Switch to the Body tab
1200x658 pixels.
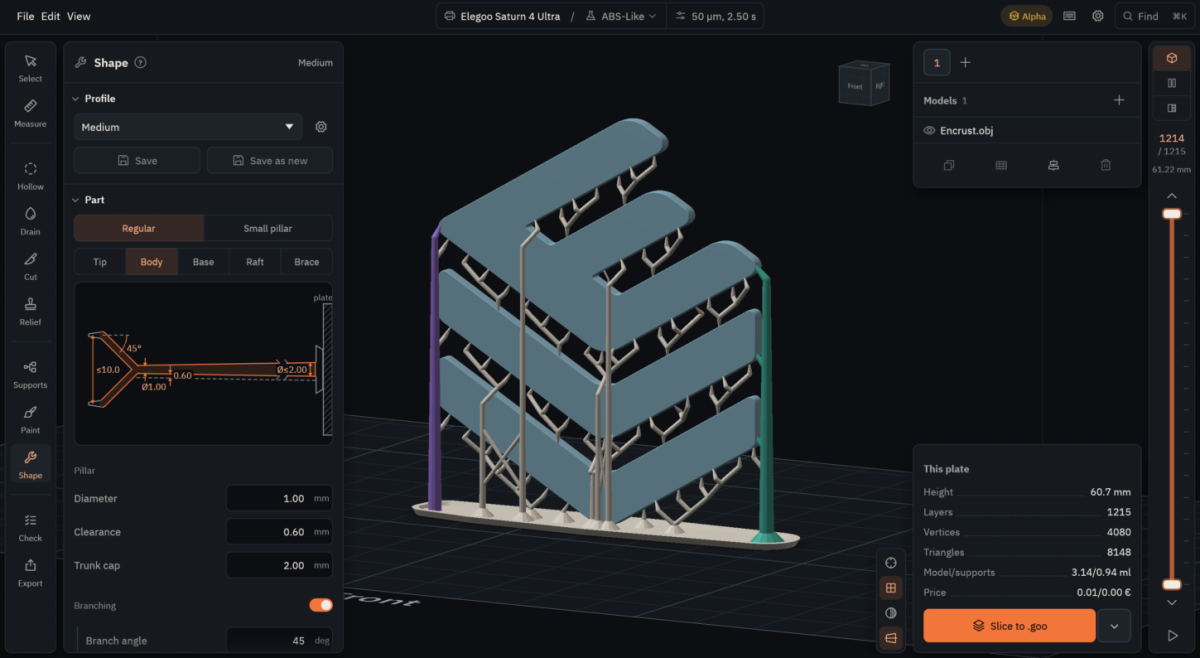click(x=152, y=262)
